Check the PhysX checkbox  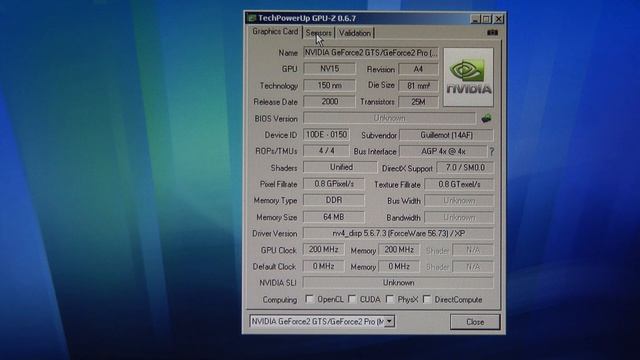tap(390, 299)
